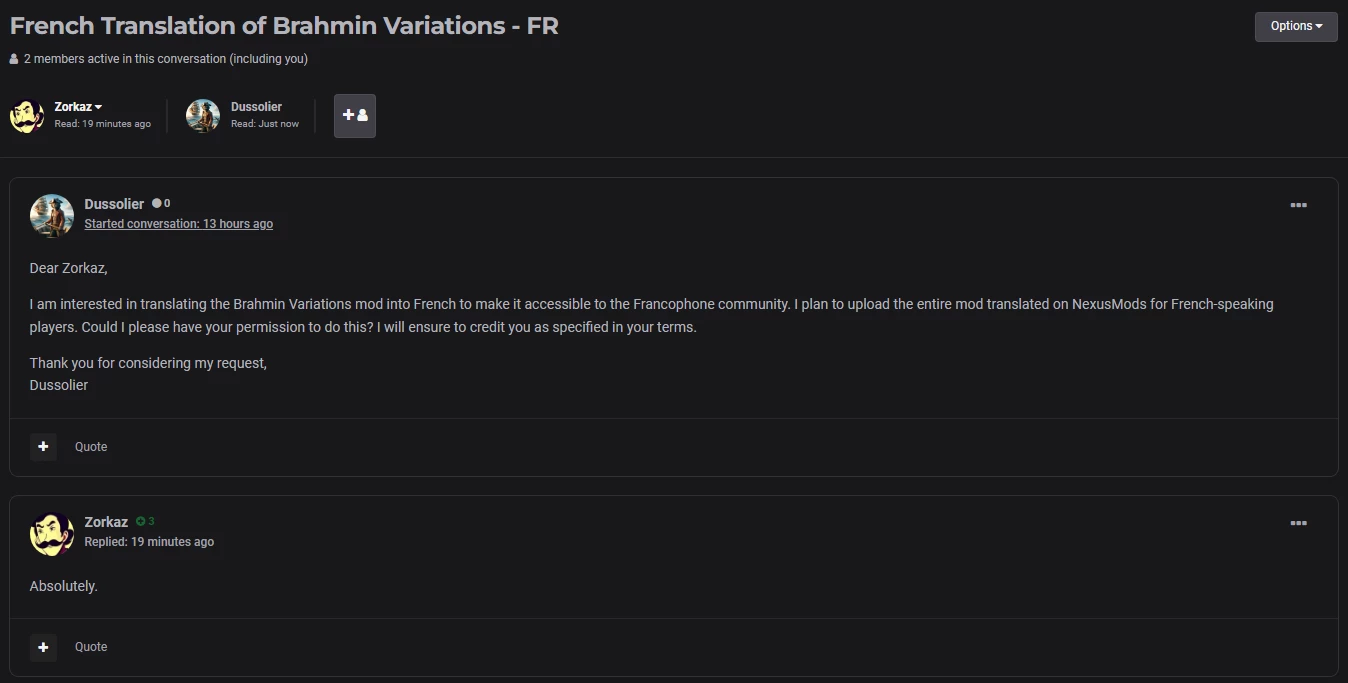This screenshot has width=1348, height=683.
Task: Open Dussolier's author name on first message
Action: (114, 204)
